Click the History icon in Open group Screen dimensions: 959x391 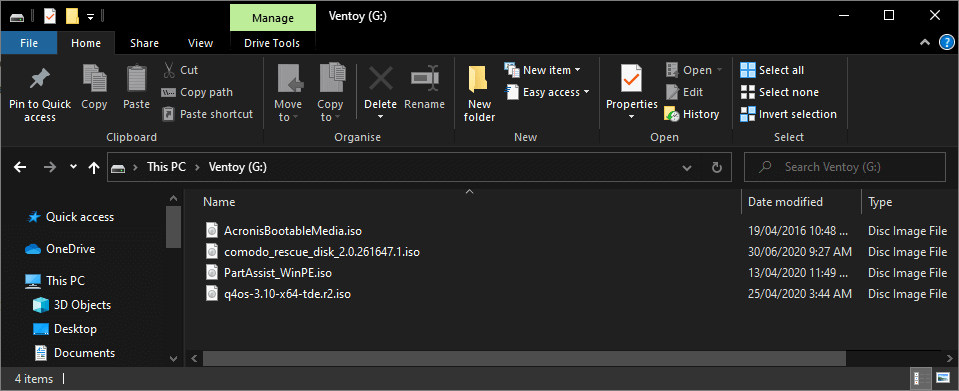pyautogui.click(x=672, y=114)
